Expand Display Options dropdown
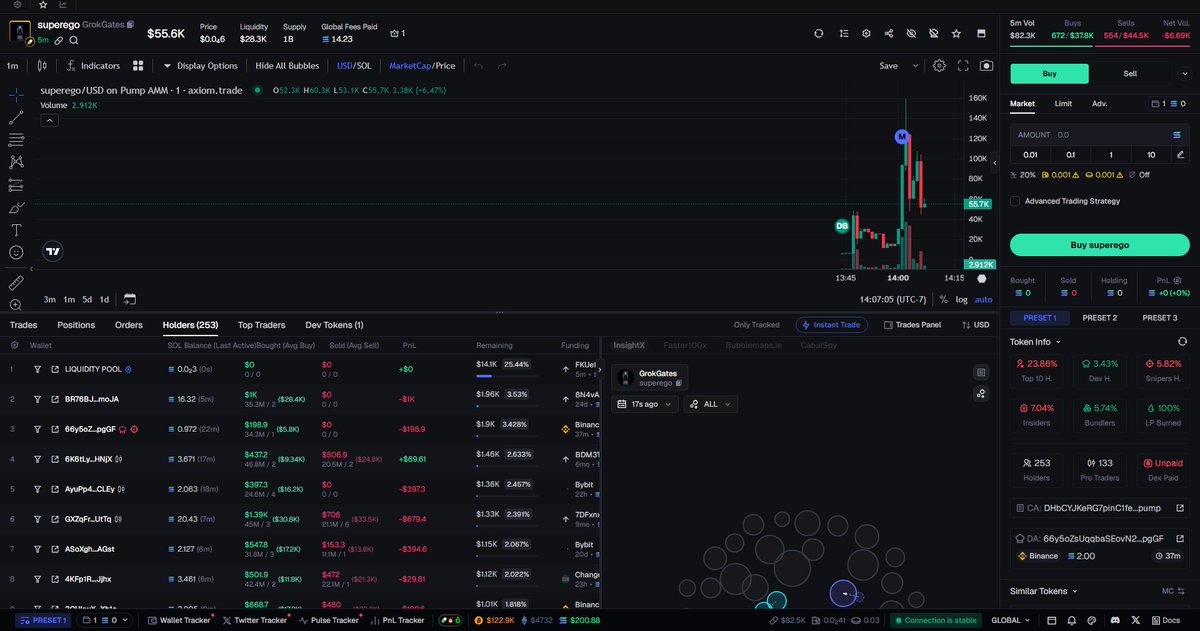 click(x=200, y=66)
